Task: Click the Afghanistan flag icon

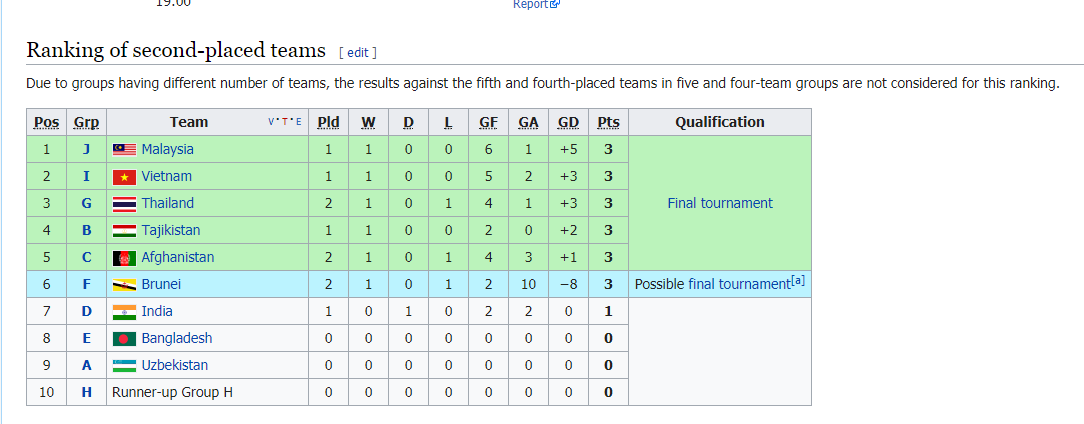Action: (x=124, y=257)
